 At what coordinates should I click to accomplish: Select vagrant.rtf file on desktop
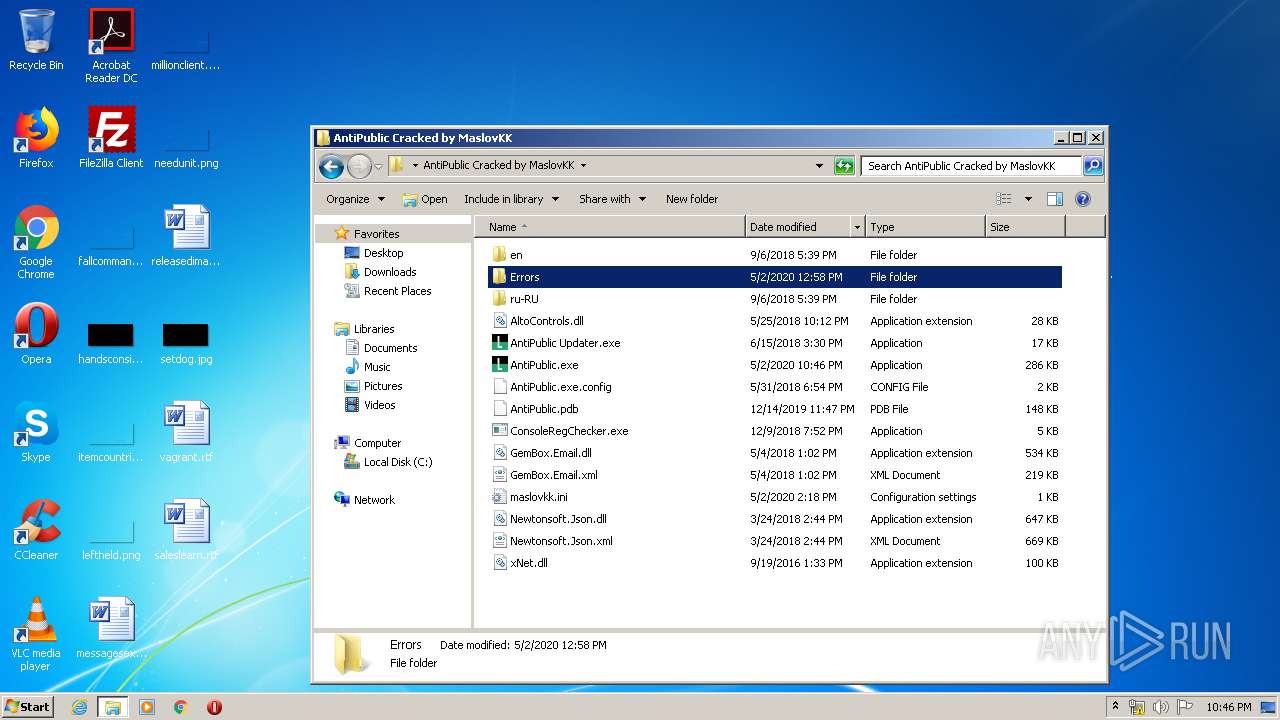[x=186, y=432]
